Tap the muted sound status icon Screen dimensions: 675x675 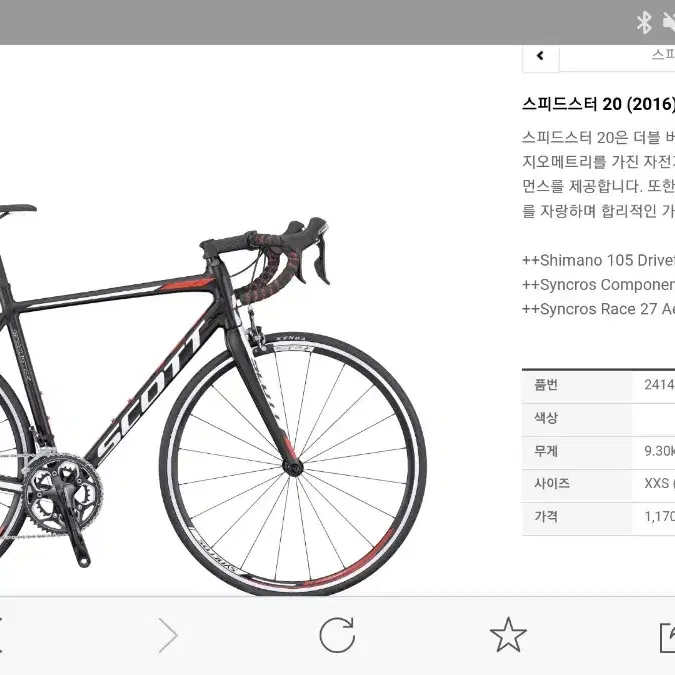pyautogui.click(x=669, y=22)
